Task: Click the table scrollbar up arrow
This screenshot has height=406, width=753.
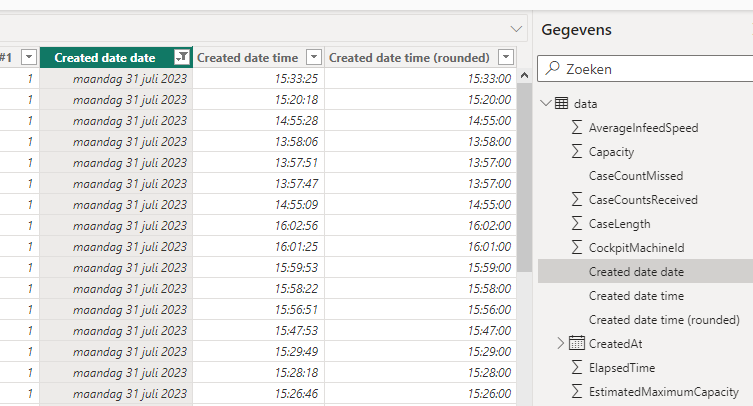Action: 524,75
